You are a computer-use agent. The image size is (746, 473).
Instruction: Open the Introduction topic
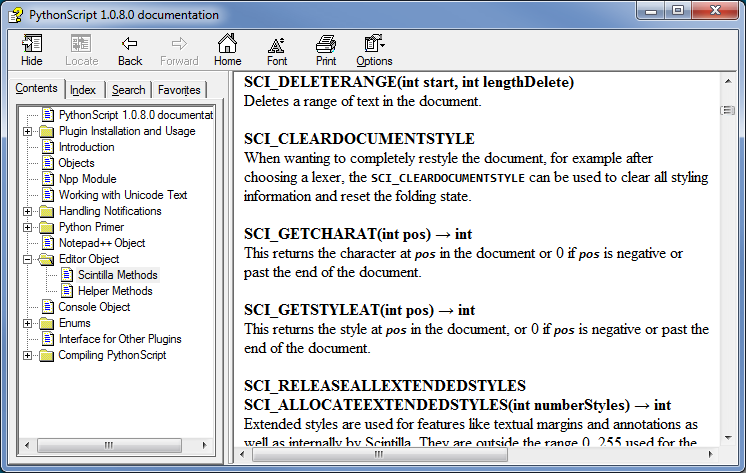point(87,147)
